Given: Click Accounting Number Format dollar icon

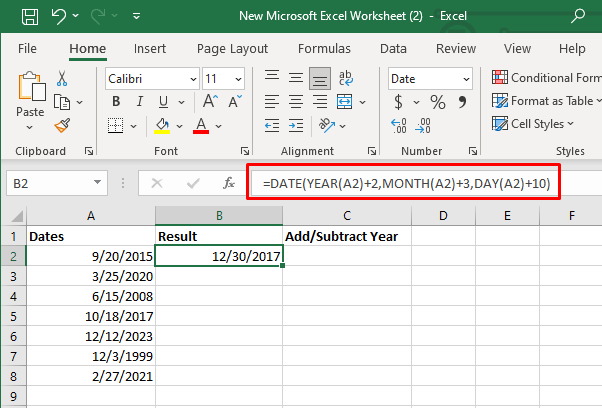Looking at the screenshot, I should click(399, 102).
